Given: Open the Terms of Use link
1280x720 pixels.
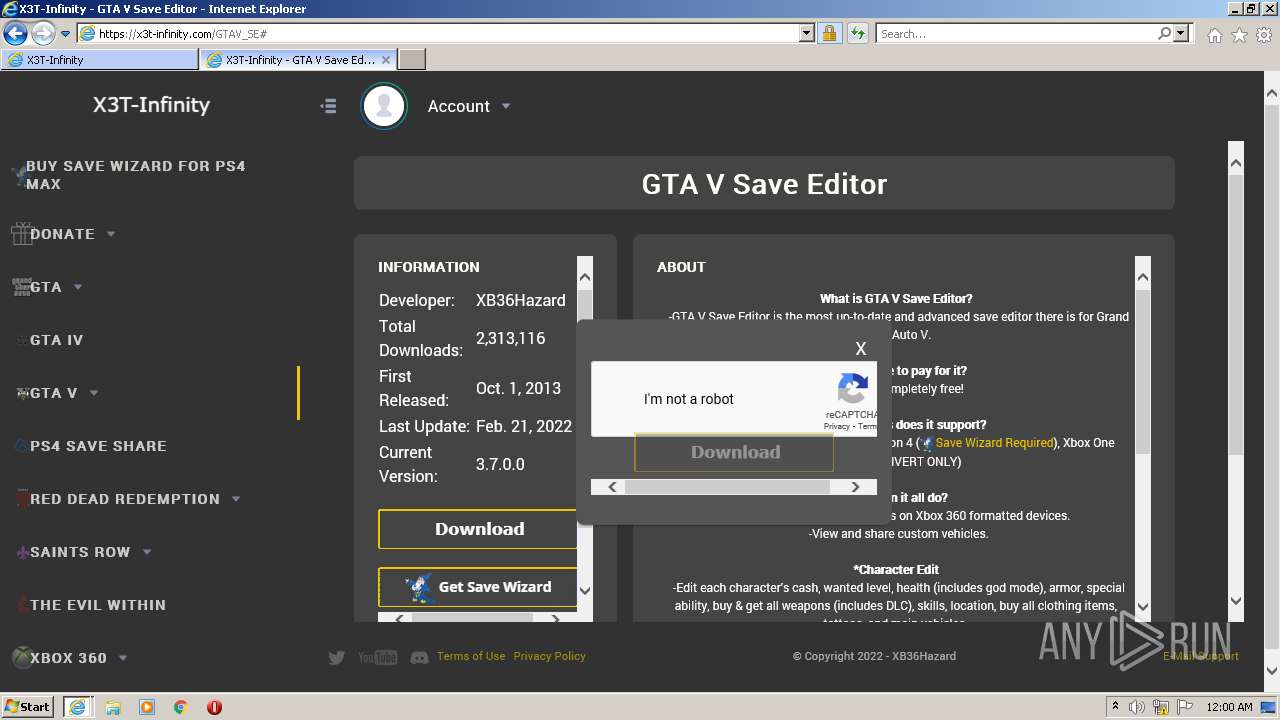Looking at the screenshot, I should click(471, 656).
